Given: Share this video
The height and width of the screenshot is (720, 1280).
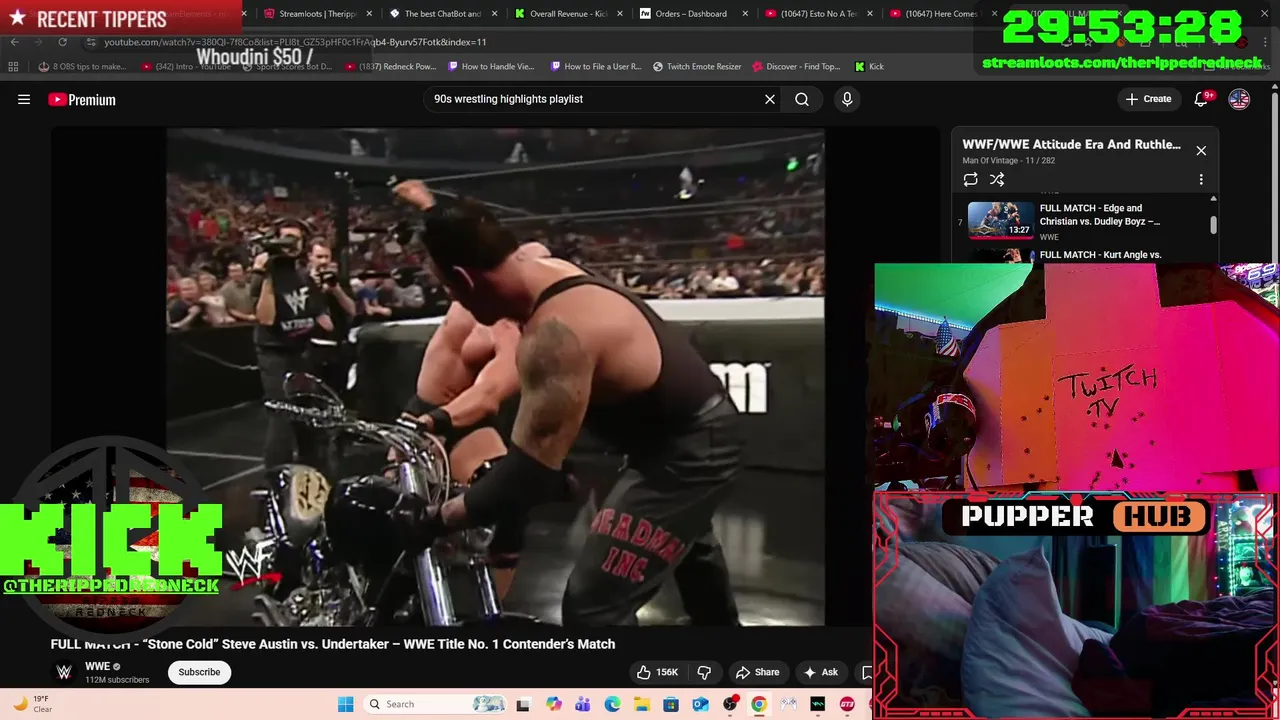Looking at the screenshot, I should pos(757,672).
